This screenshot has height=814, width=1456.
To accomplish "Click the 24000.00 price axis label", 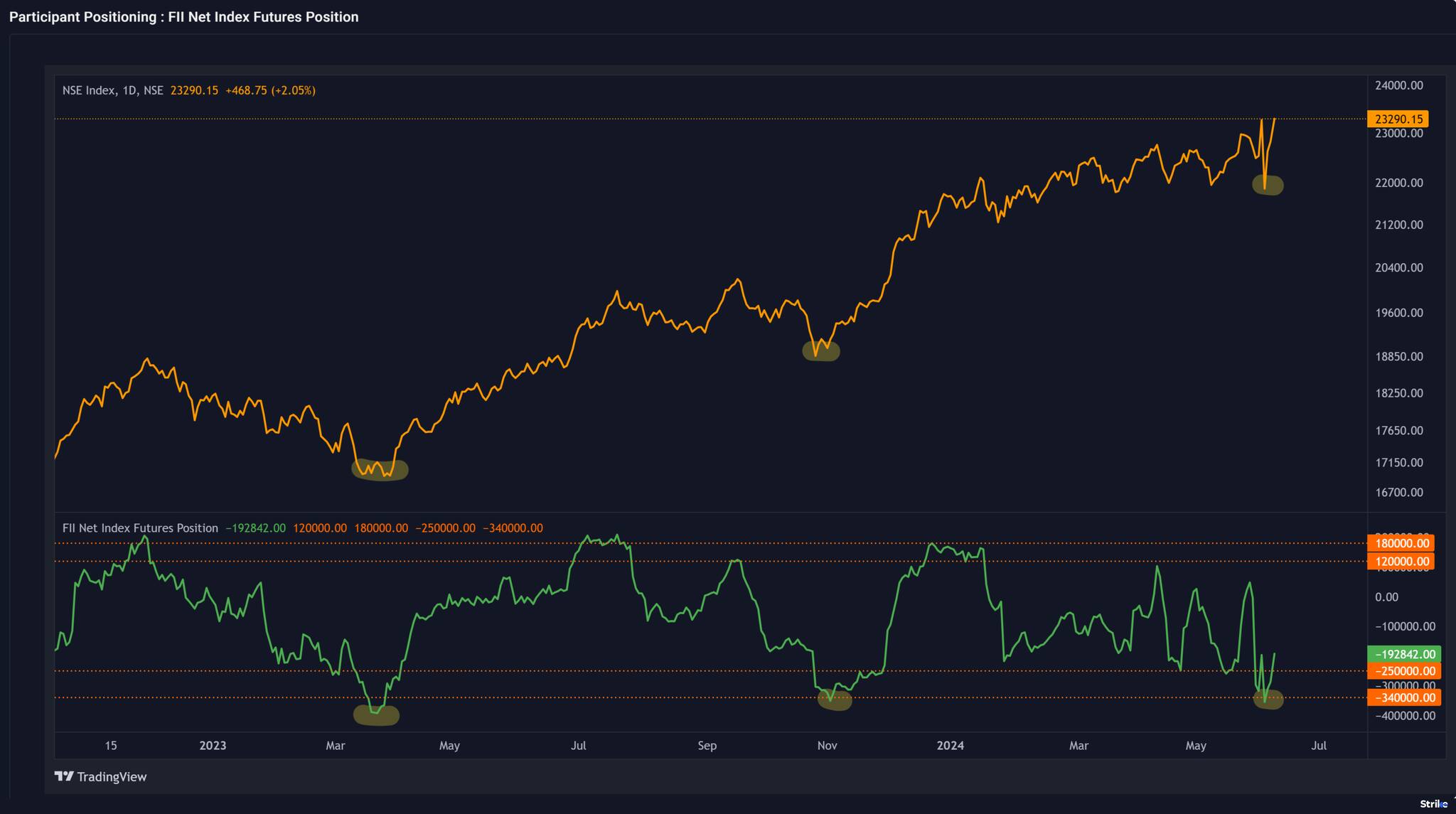I will coord(1398,85).
